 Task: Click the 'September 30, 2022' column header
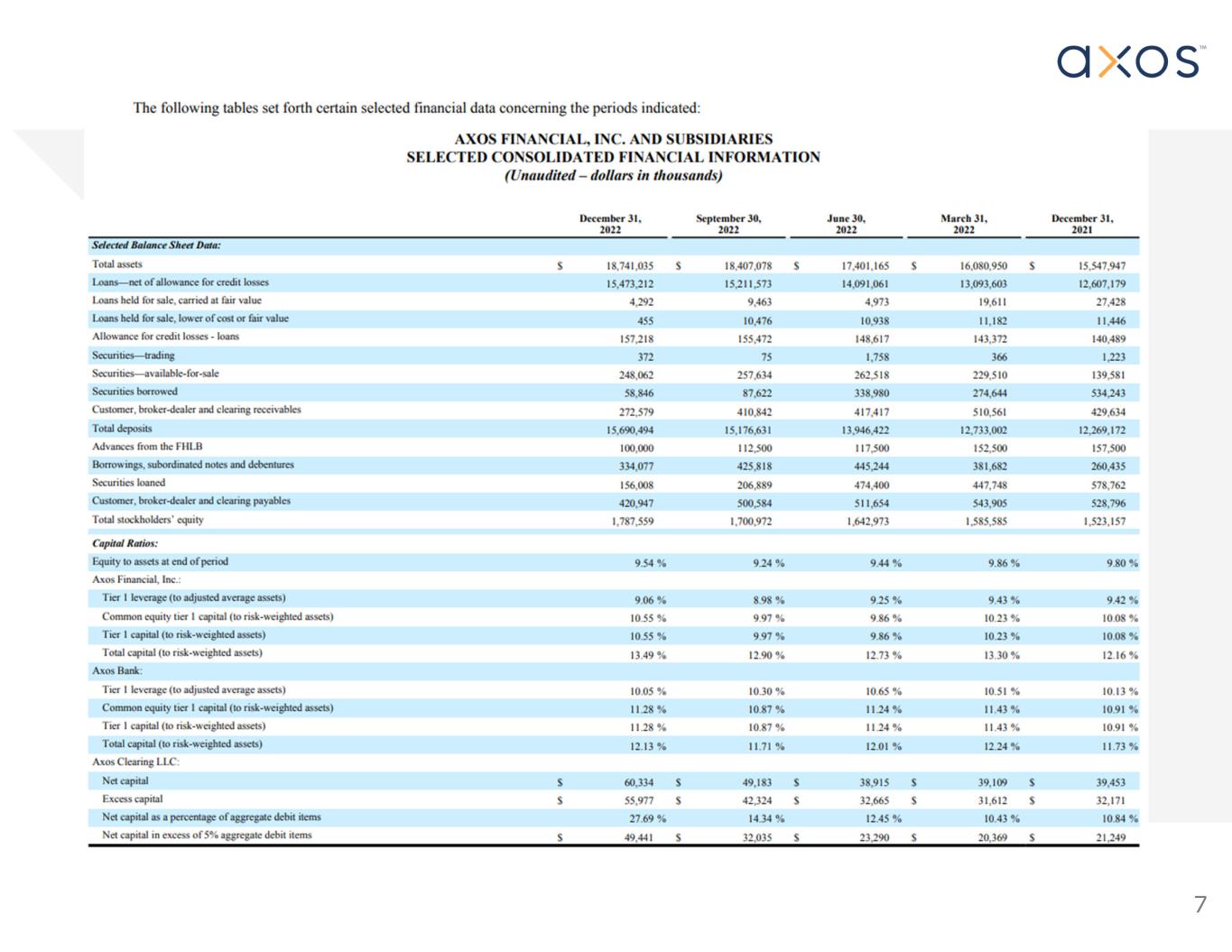(728, 224)
